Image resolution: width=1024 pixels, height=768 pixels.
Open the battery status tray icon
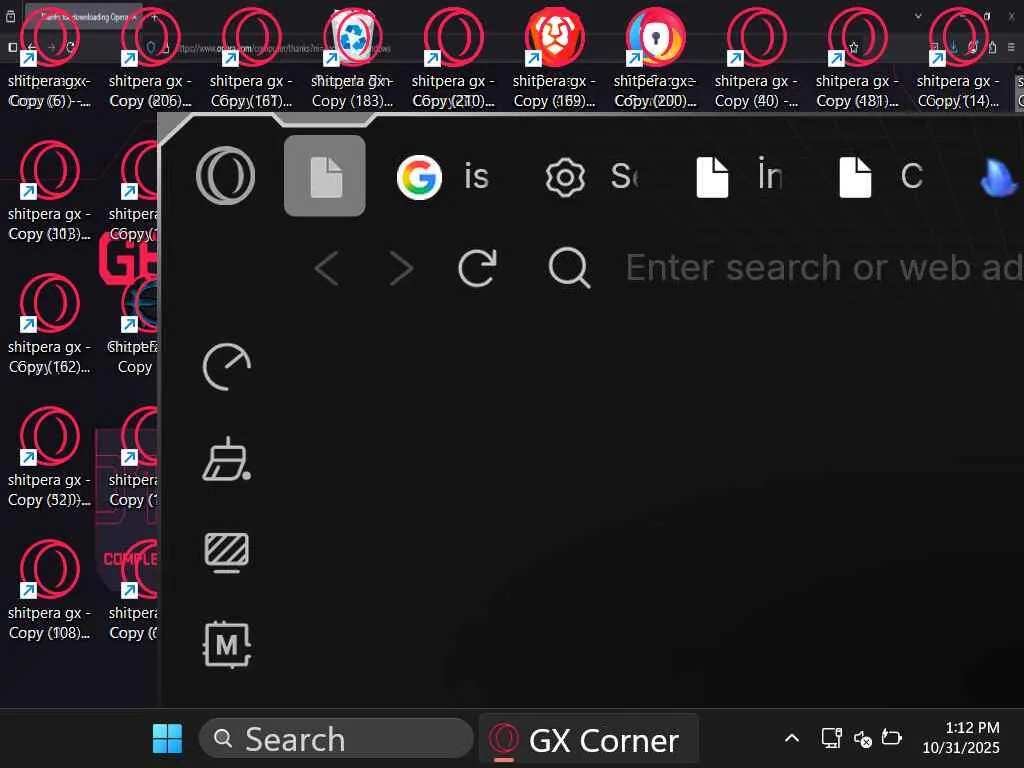(891, 738)
